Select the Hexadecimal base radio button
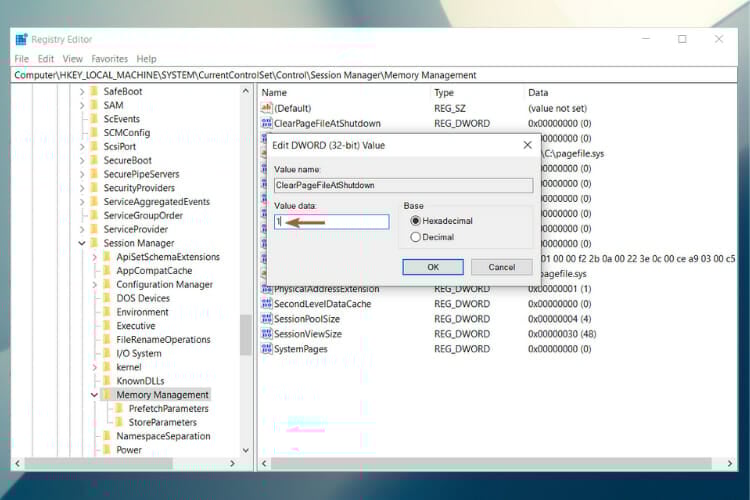Viewport: 750px width, 500px height. pos(416,221)
